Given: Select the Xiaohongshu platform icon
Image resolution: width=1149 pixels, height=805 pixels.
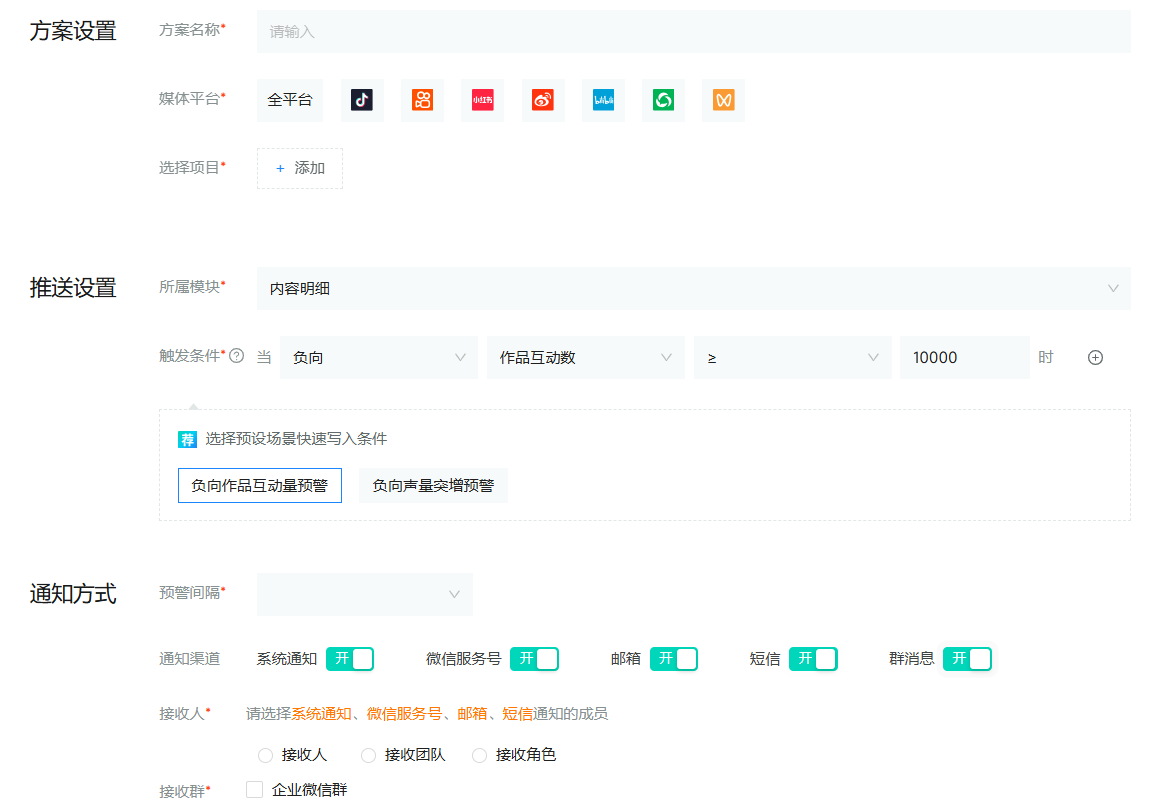Looking at the screenshot, I should pos(483,100).
